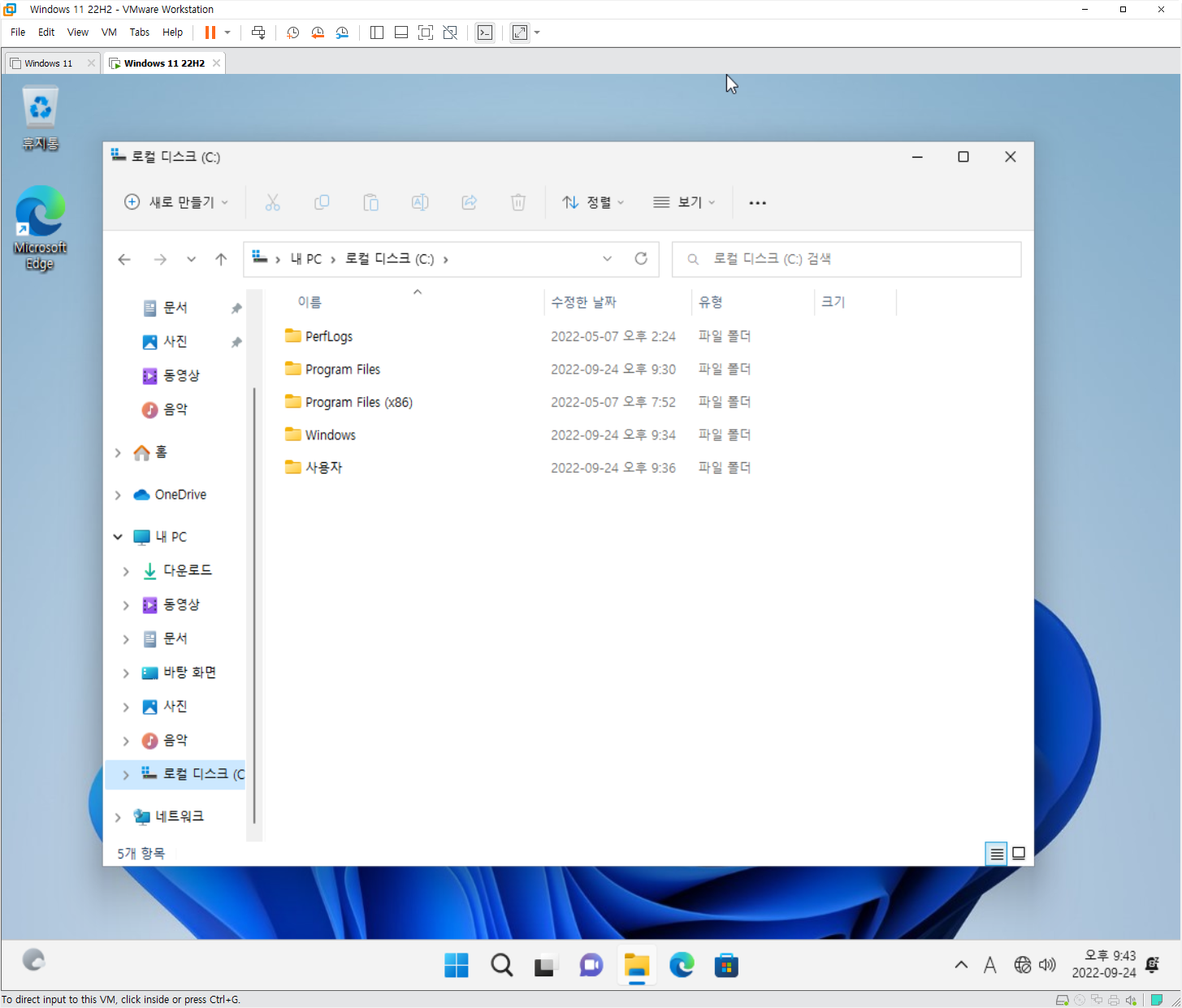The image size is (1182, 1008).
Task: Click the navigation pane scrollbar
Action: click(x=254, y=605)
